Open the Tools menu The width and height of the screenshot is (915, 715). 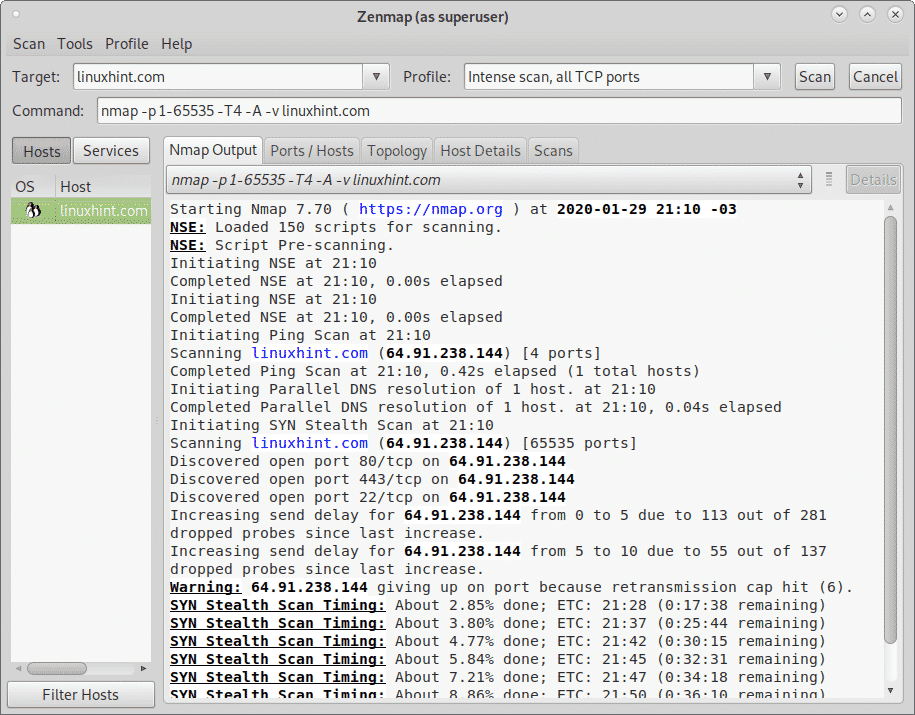click(x=75, y=44)
